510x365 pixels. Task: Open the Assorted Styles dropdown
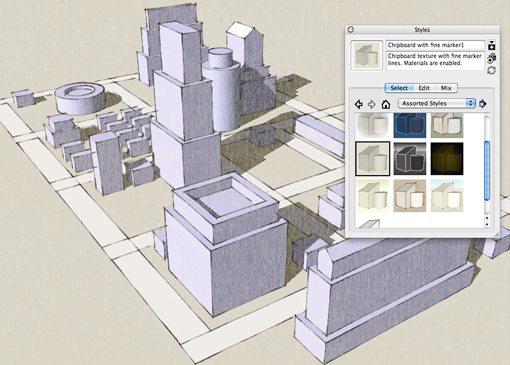pyautogui.click(x=437, y=103)
